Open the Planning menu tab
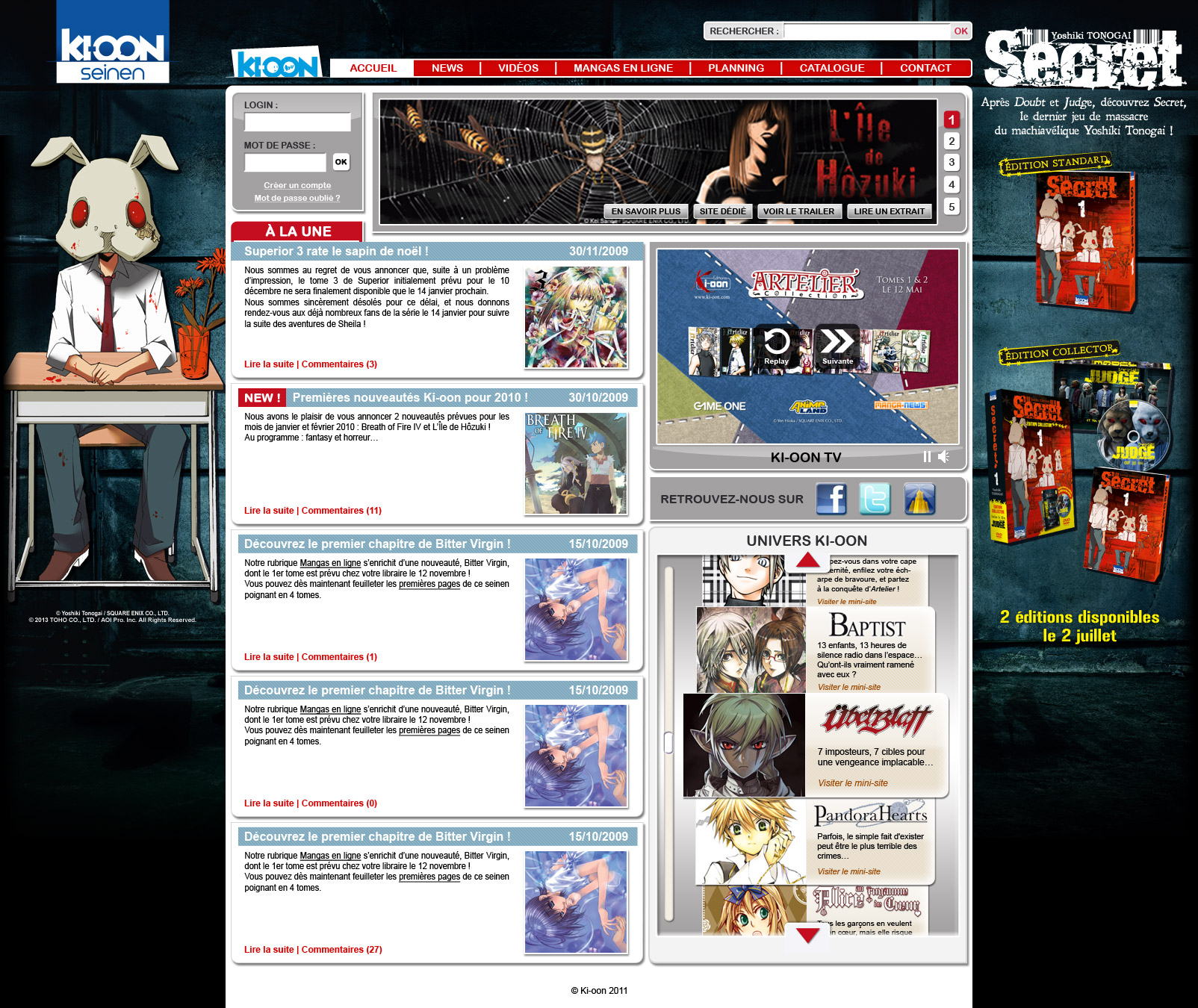The height and width of the screenshot is (1008, 1198). 736,68
